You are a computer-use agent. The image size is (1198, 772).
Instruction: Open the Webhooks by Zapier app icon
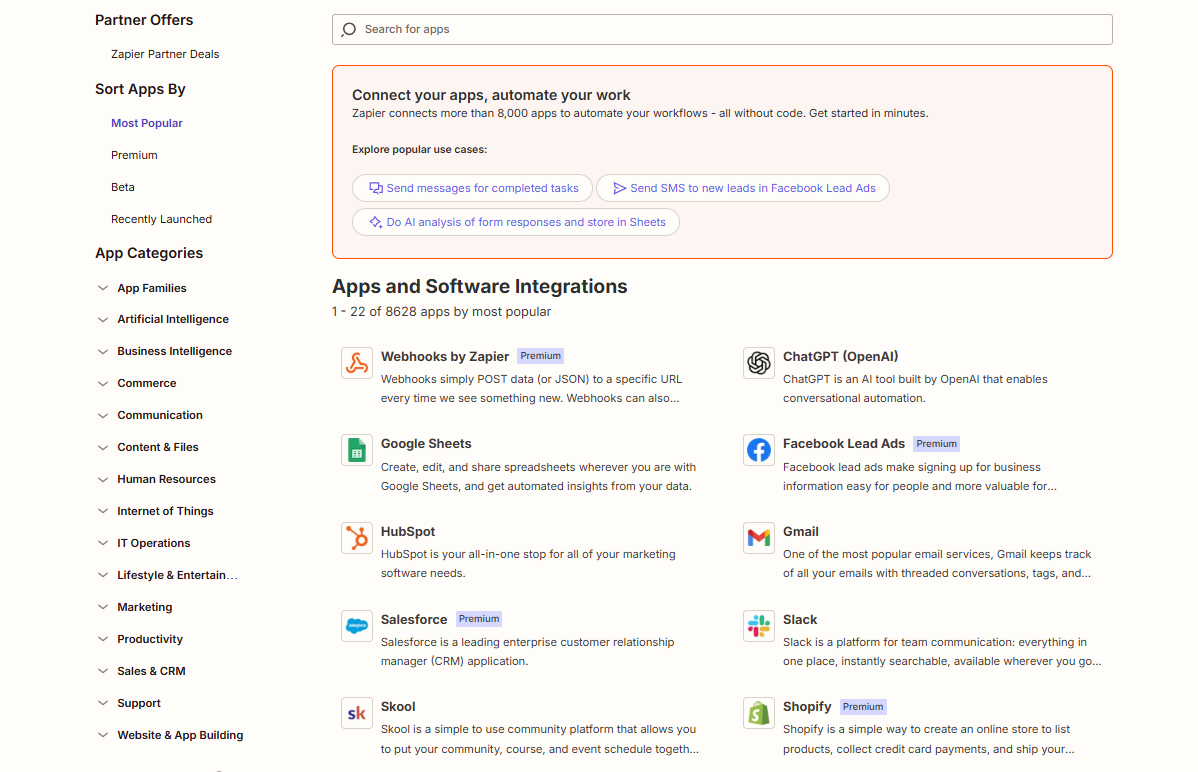click(x=357, y=363)
